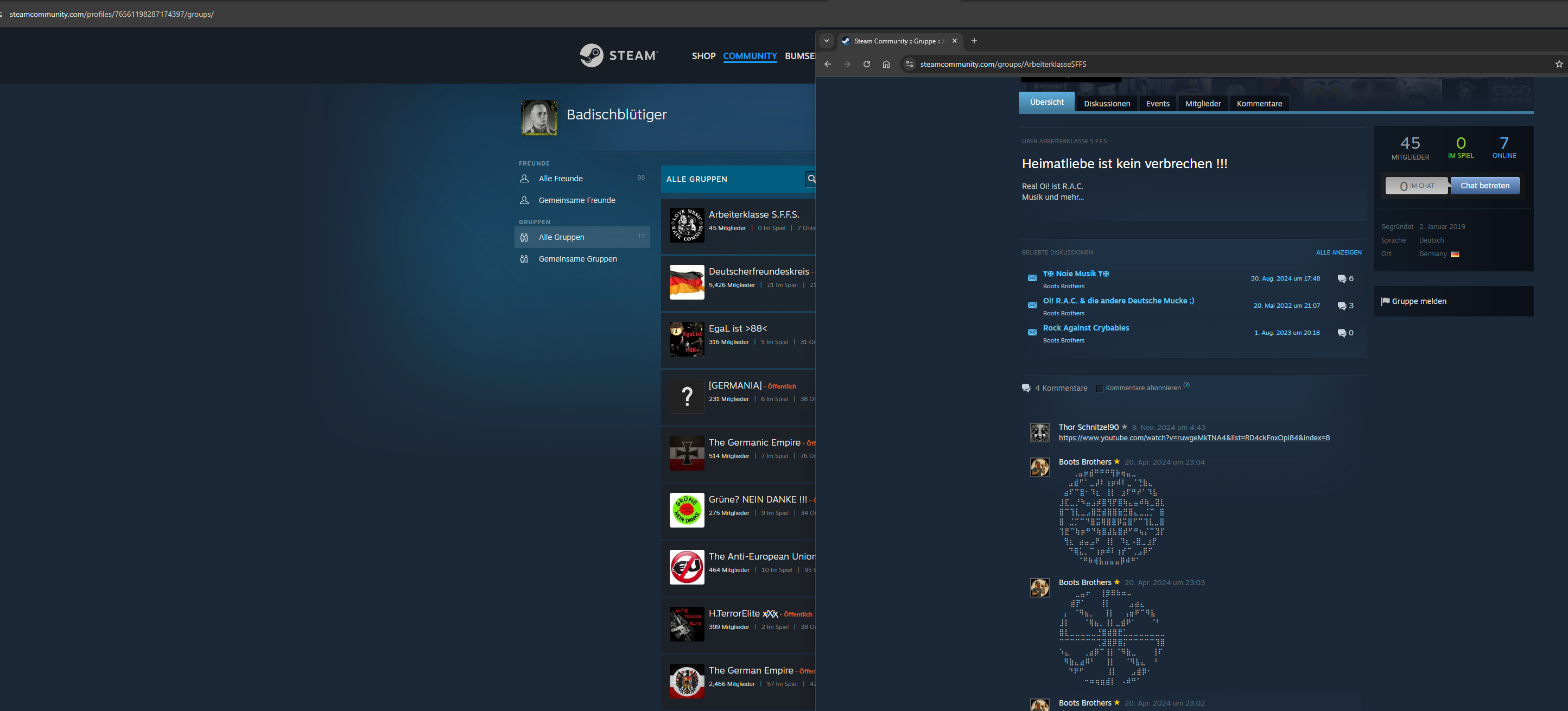This screenshot has width=1568, height=711.
Task: Select Gemeinsame Gruppen in the sidebar
Action: coord(577,259)
